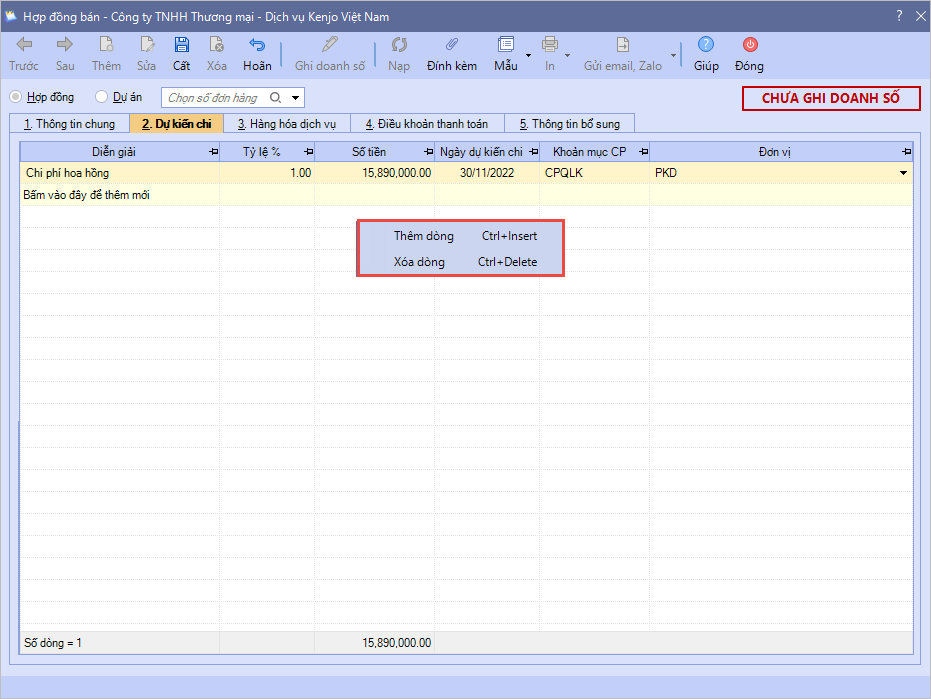Pin the Diễn giải column
931x699 pixels.
tap(213, 152)
